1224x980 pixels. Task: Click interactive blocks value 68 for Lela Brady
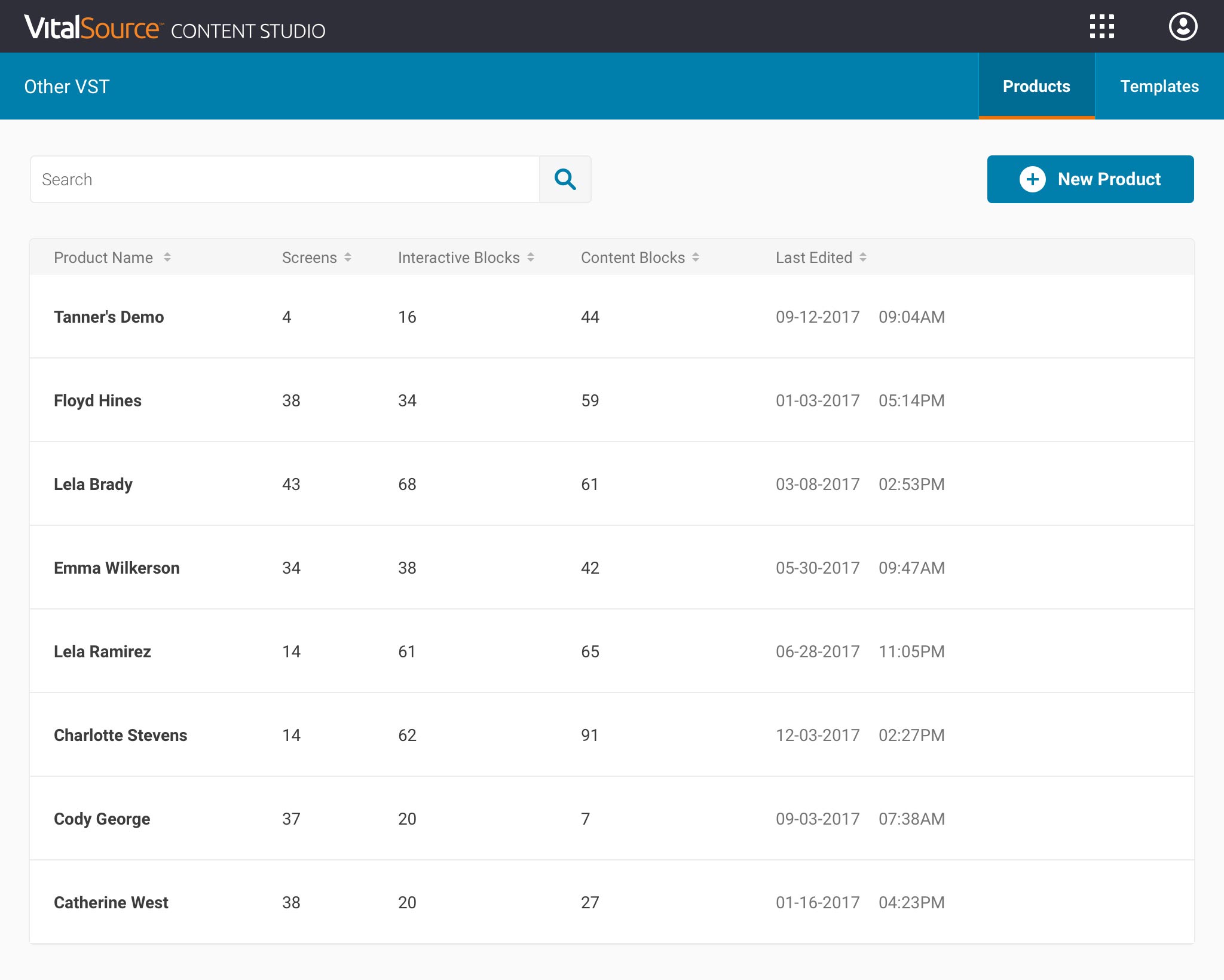pyautogui.click(x=407, y=484)
